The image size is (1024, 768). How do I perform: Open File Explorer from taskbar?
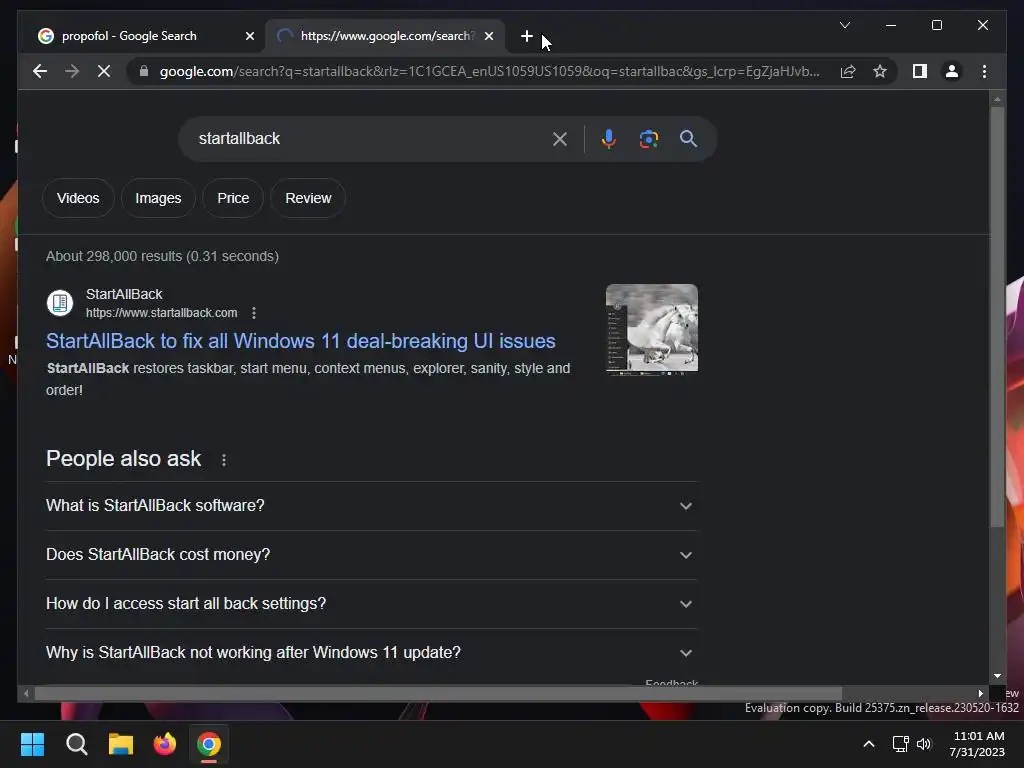coord(121,744)
